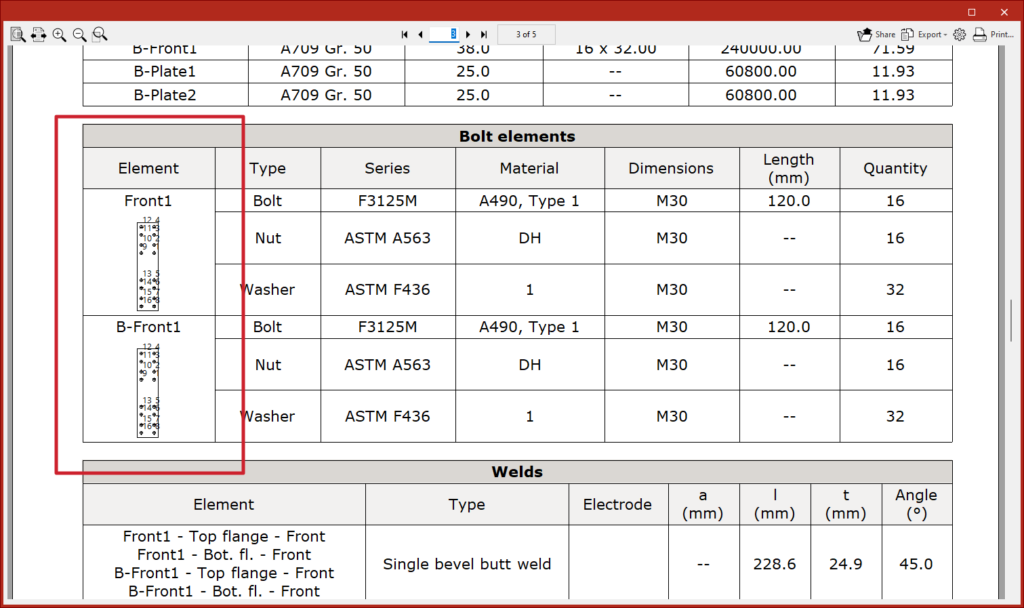Go to the last page
The width and height of the screenshot is (1024, 608).
click(484, 35)
